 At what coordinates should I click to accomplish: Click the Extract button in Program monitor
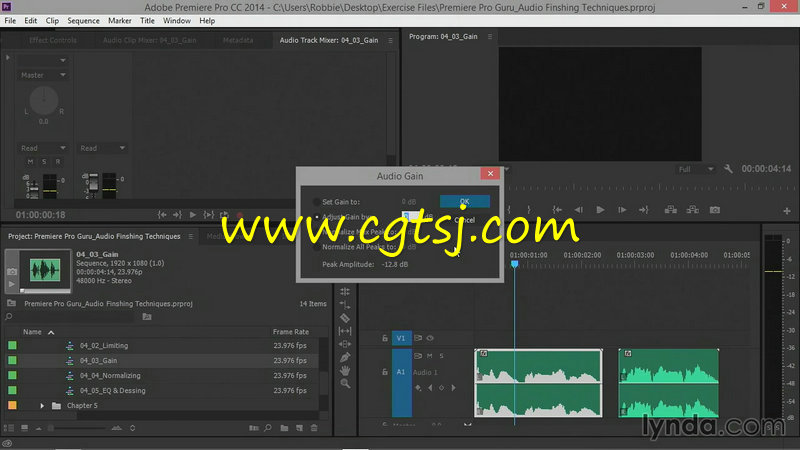(692, 210)
